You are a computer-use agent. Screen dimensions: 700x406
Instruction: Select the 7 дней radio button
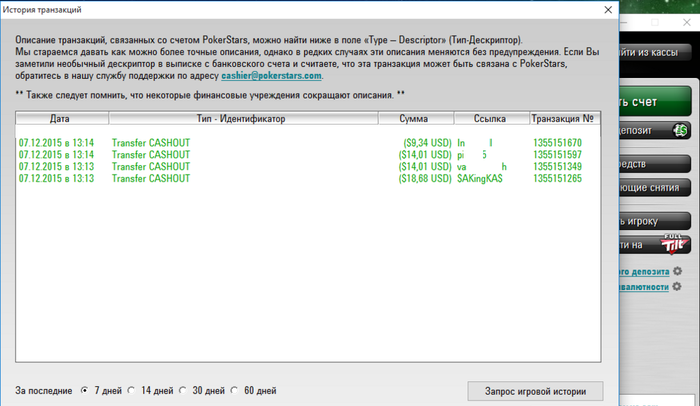(85, 390)
